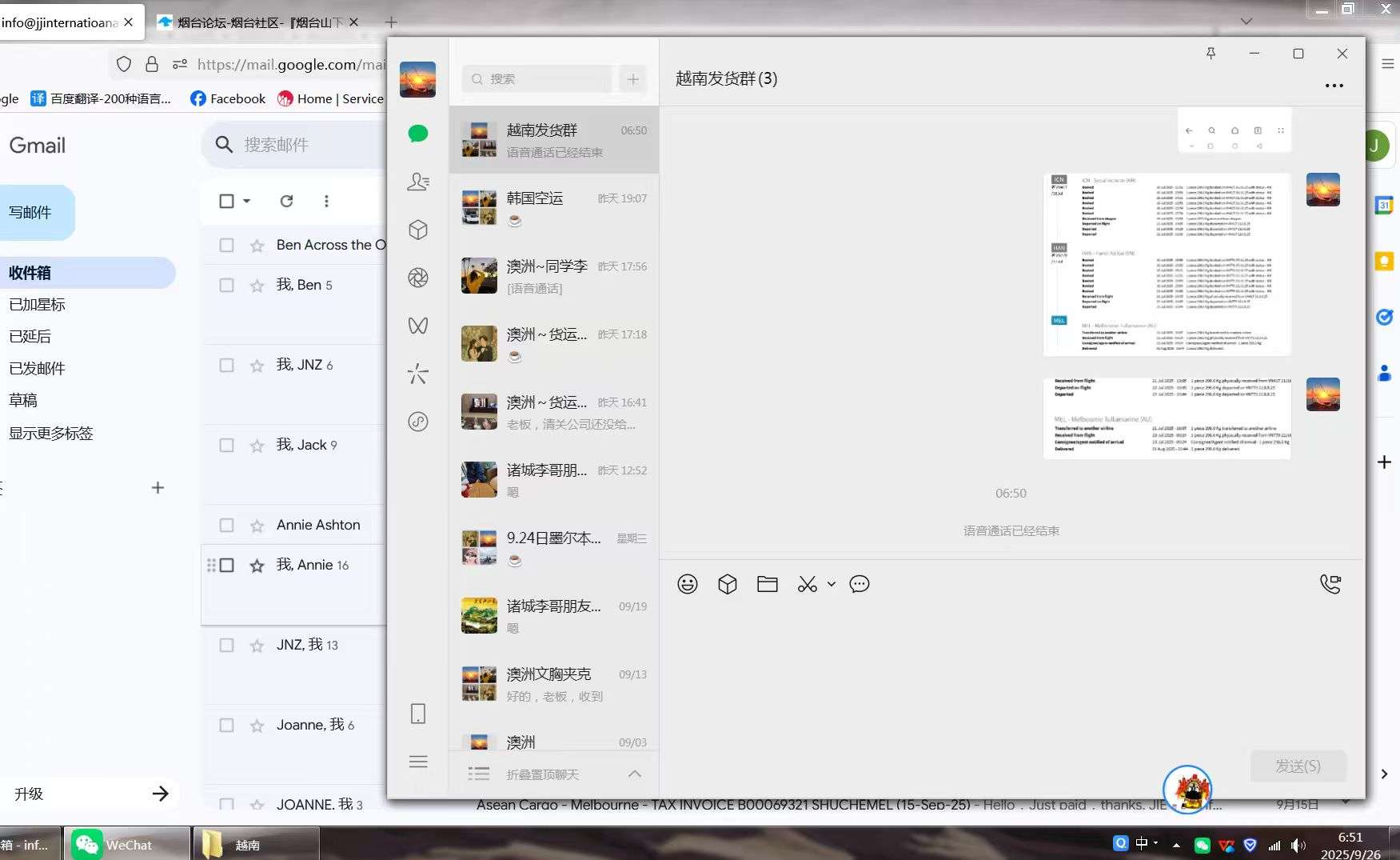1400x860 pixels.
Task: Expand Gmail select-all dropdown arrow
Action: [x=247, y=201]
